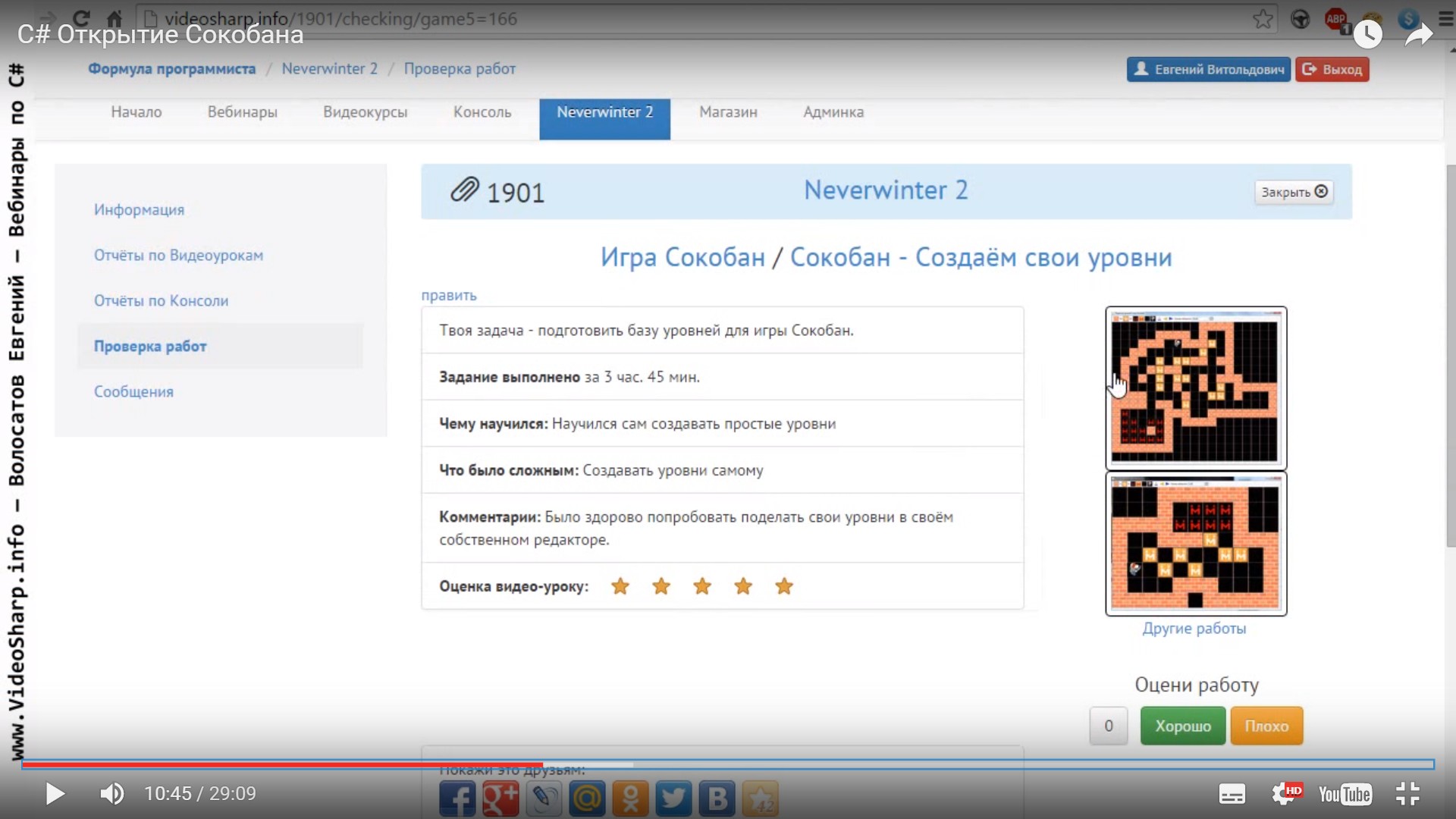Click Проверка работ breadcrumb link
Image resolution: width=1456 pixels, height=819 pixels.
460,69
